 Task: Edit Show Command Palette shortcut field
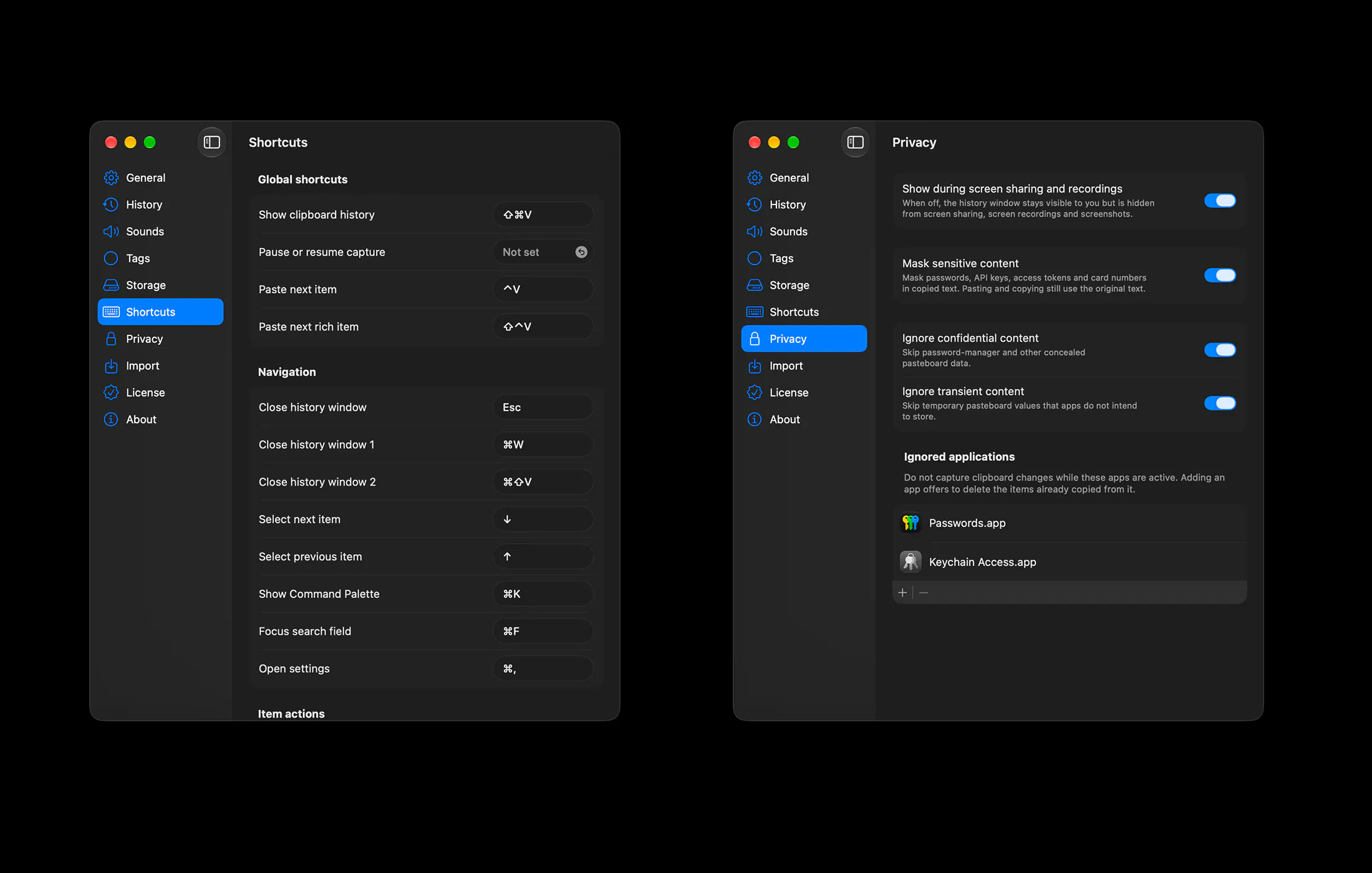pos(543,594)
